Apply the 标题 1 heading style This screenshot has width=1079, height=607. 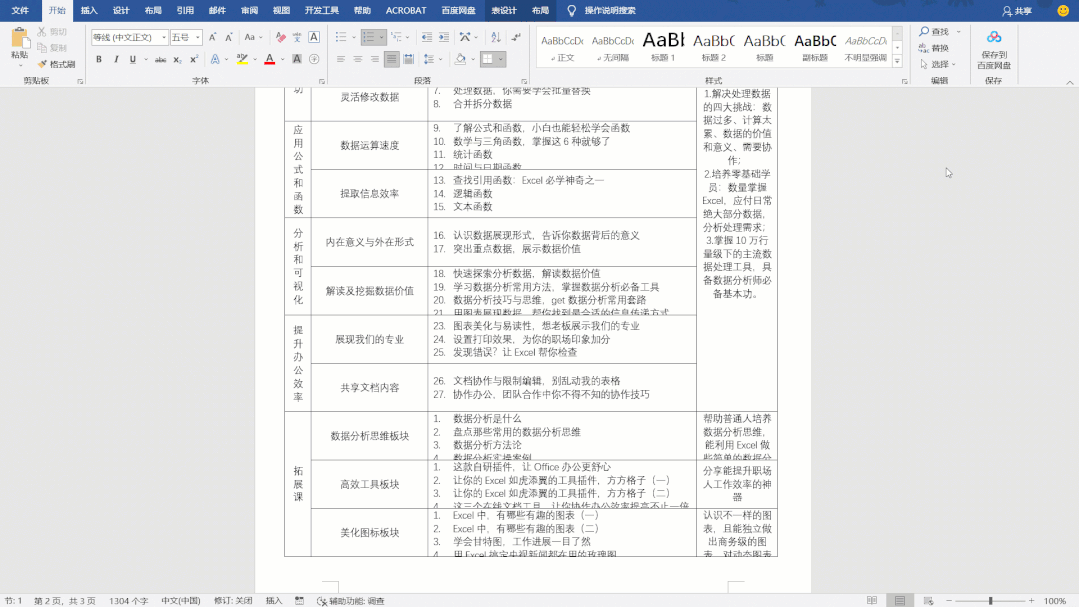coord(663,46)
